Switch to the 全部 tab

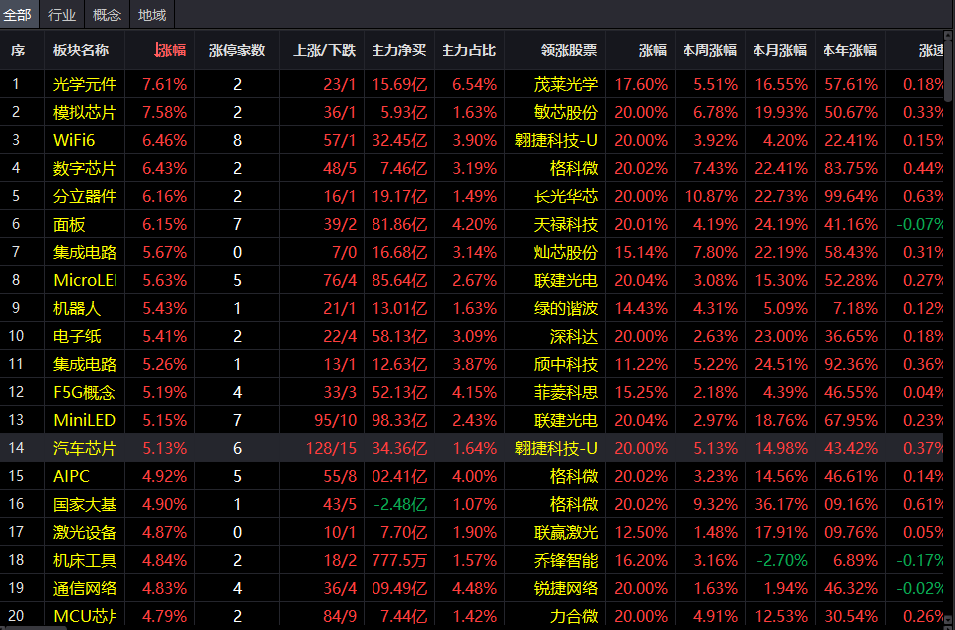click(18, 15)
